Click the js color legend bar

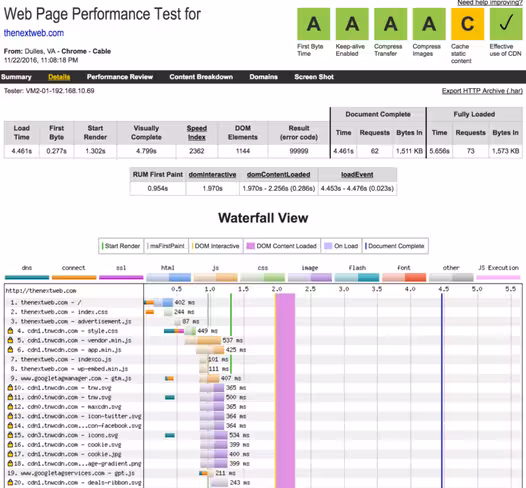coord(215,277)
